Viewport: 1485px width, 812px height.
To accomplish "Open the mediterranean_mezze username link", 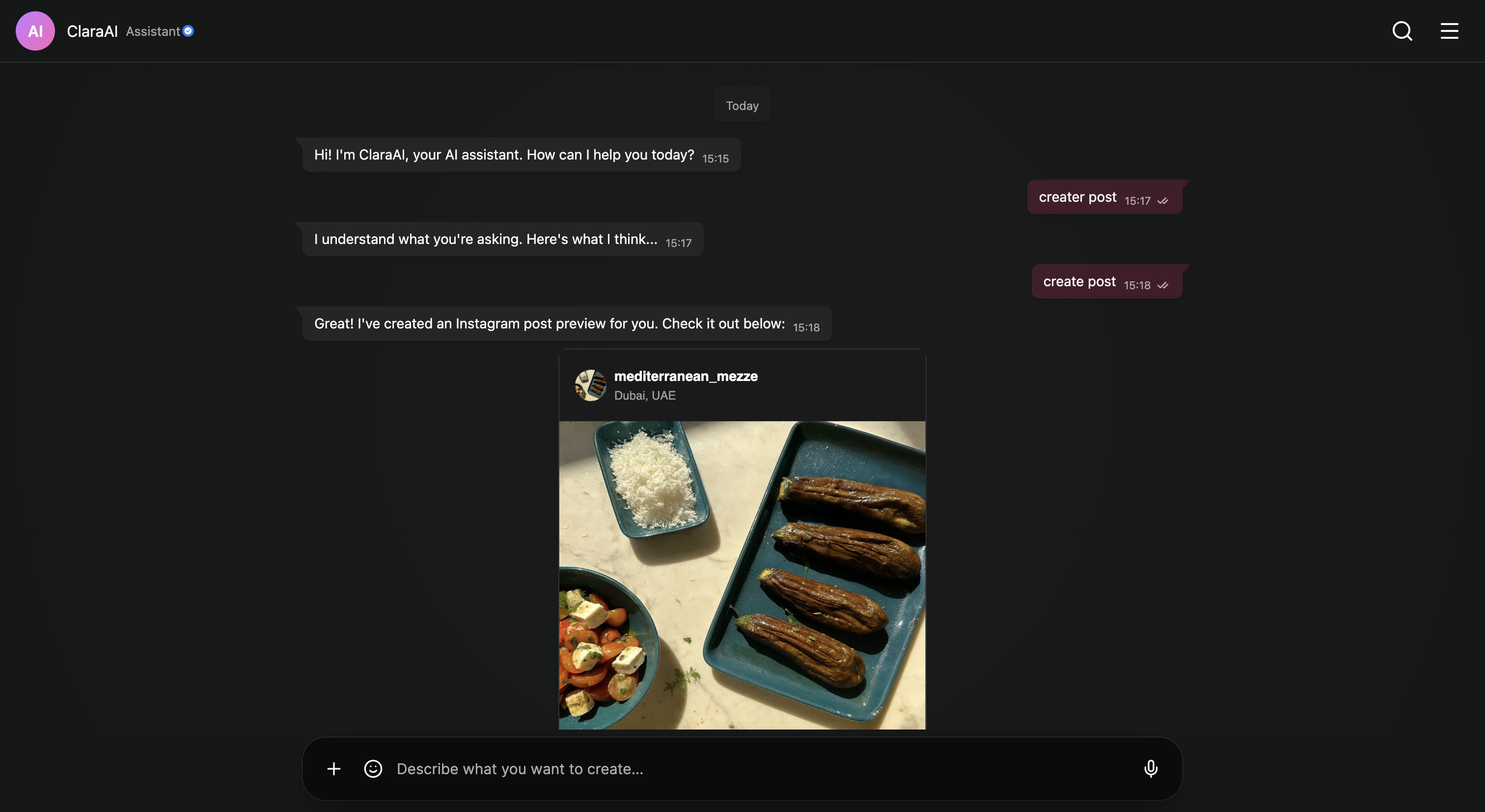I will [x=686, y=377].
